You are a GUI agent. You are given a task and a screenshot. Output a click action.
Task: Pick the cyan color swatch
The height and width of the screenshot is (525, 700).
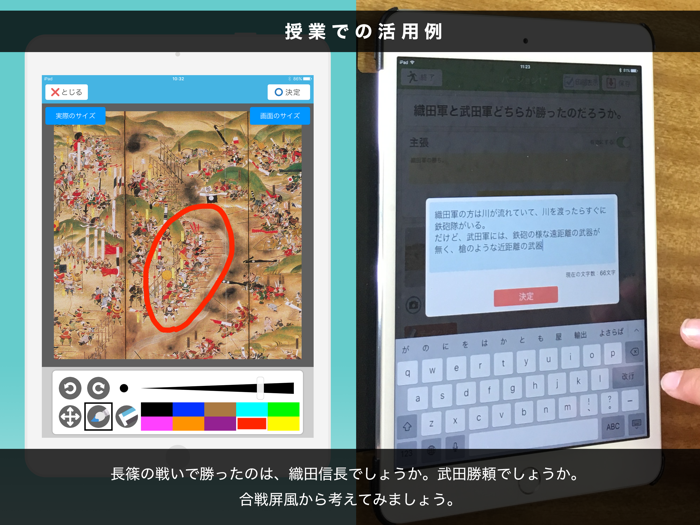252,409
